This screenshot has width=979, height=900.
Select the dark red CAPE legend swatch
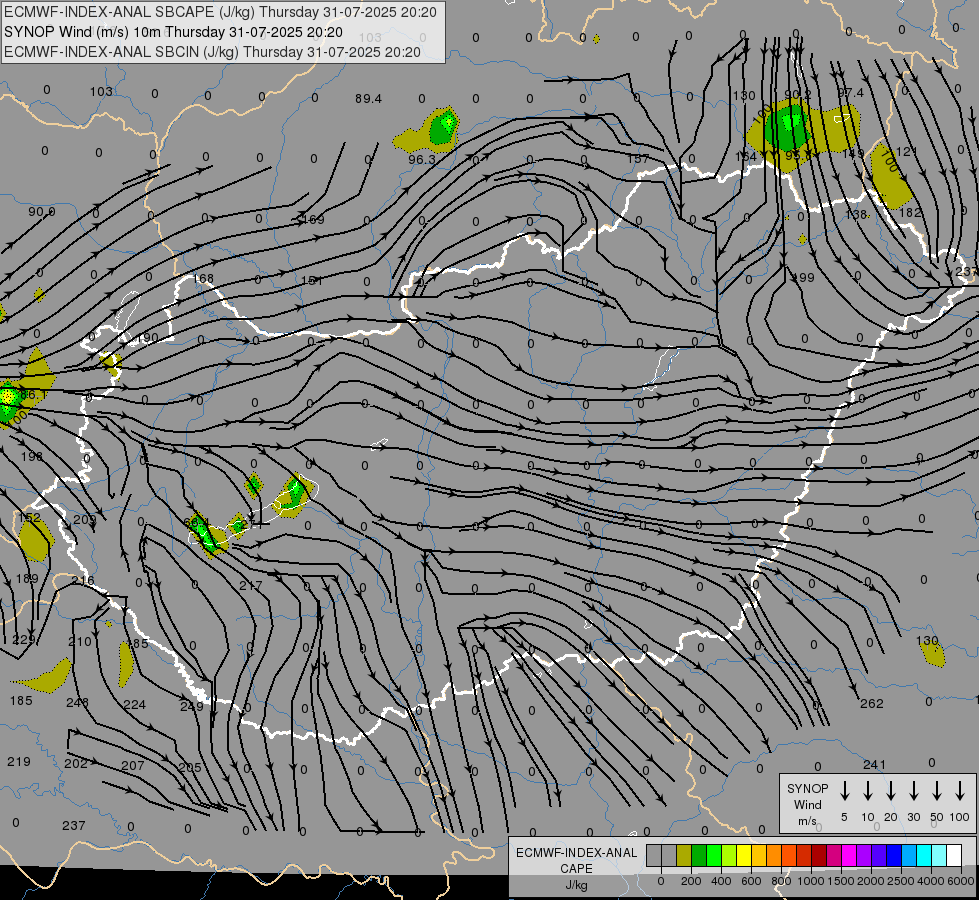[x=819, y=856]
